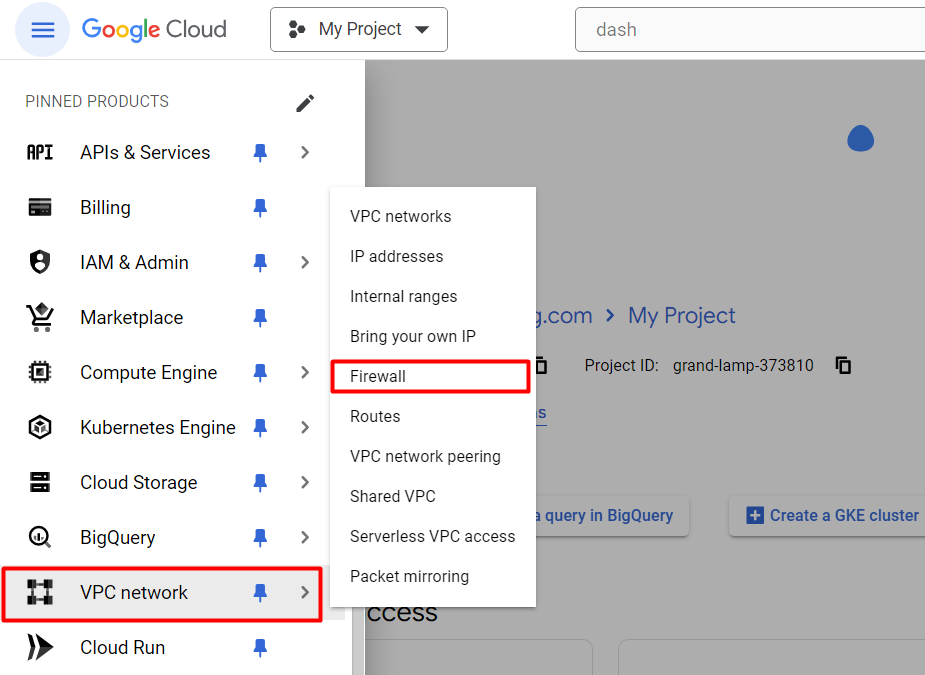This screenshot has width=925, height=675.
Task: Copy the project ID grand-lamp-373810
Action: click(844, 366)
